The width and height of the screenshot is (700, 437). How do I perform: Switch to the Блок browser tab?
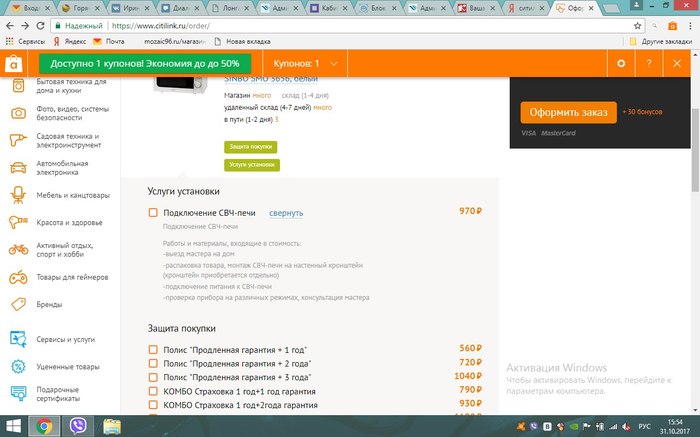(x=379, y=8)
